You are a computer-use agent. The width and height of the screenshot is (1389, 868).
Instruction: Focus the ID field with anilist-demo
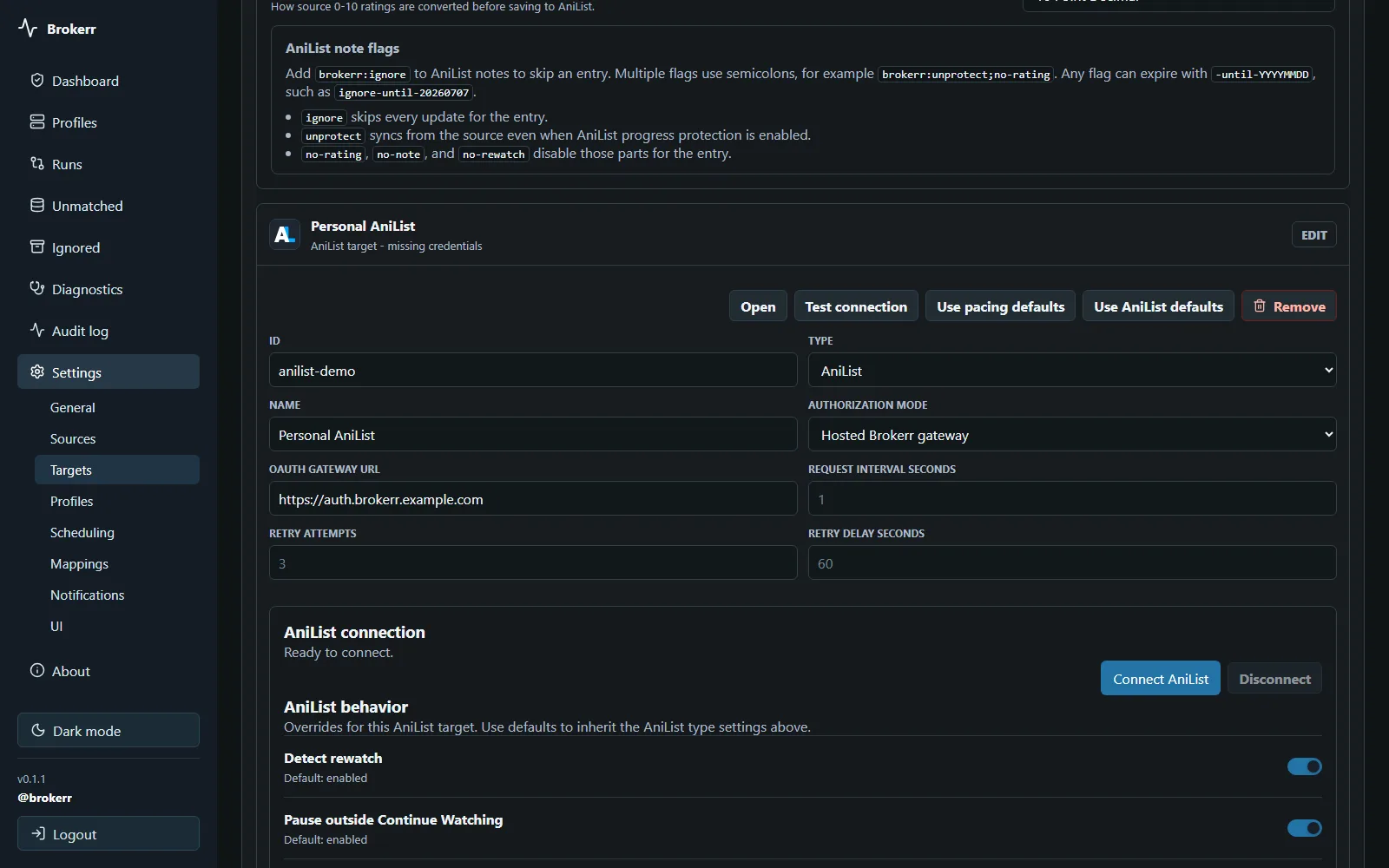[533, 370]
